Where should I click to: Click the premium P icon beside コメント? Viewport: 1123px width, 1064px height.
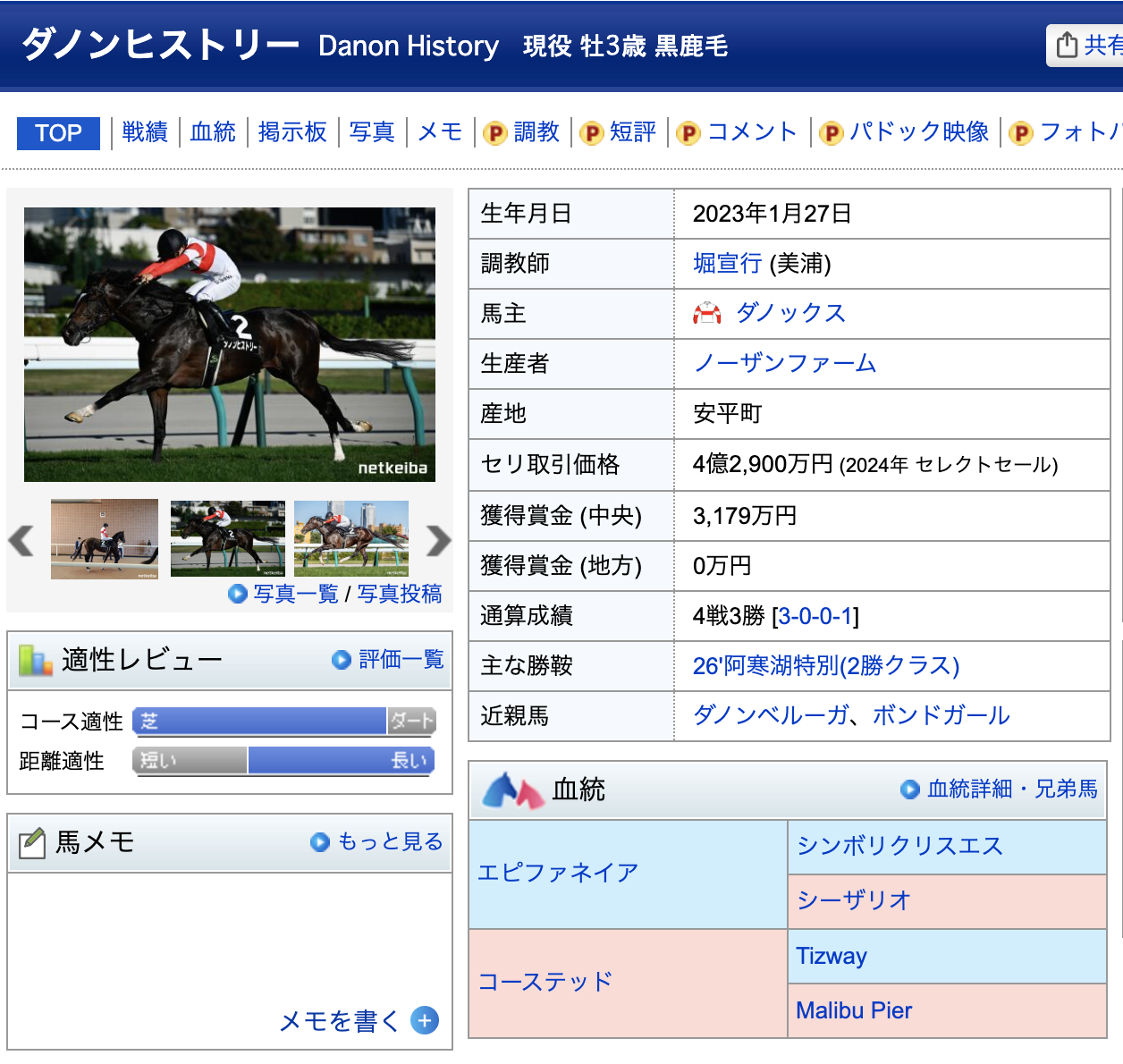(688, 133)
